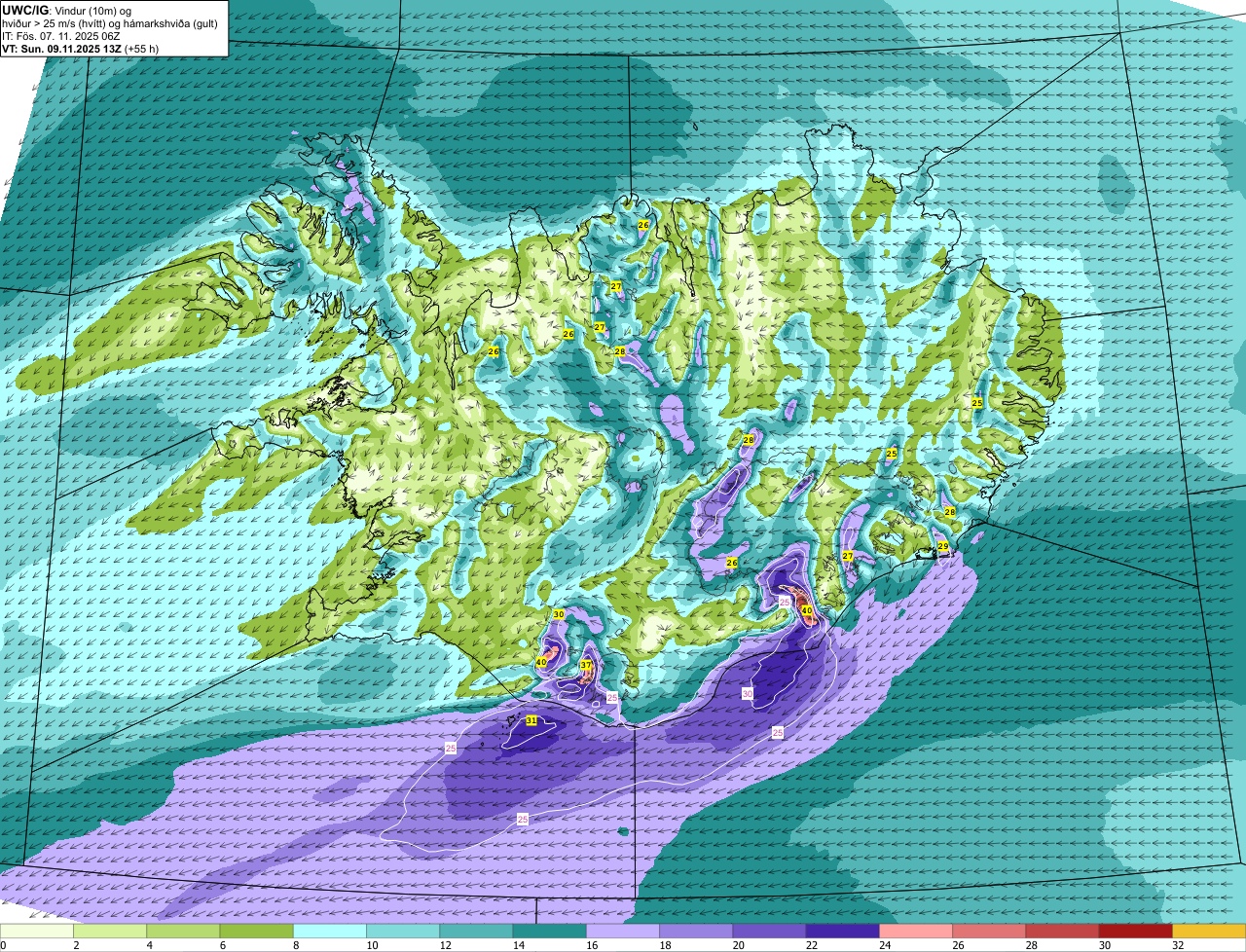Click the yellow "40" label left of the 37
Screen dimensions: 1246x952
(x=541, y=663)
